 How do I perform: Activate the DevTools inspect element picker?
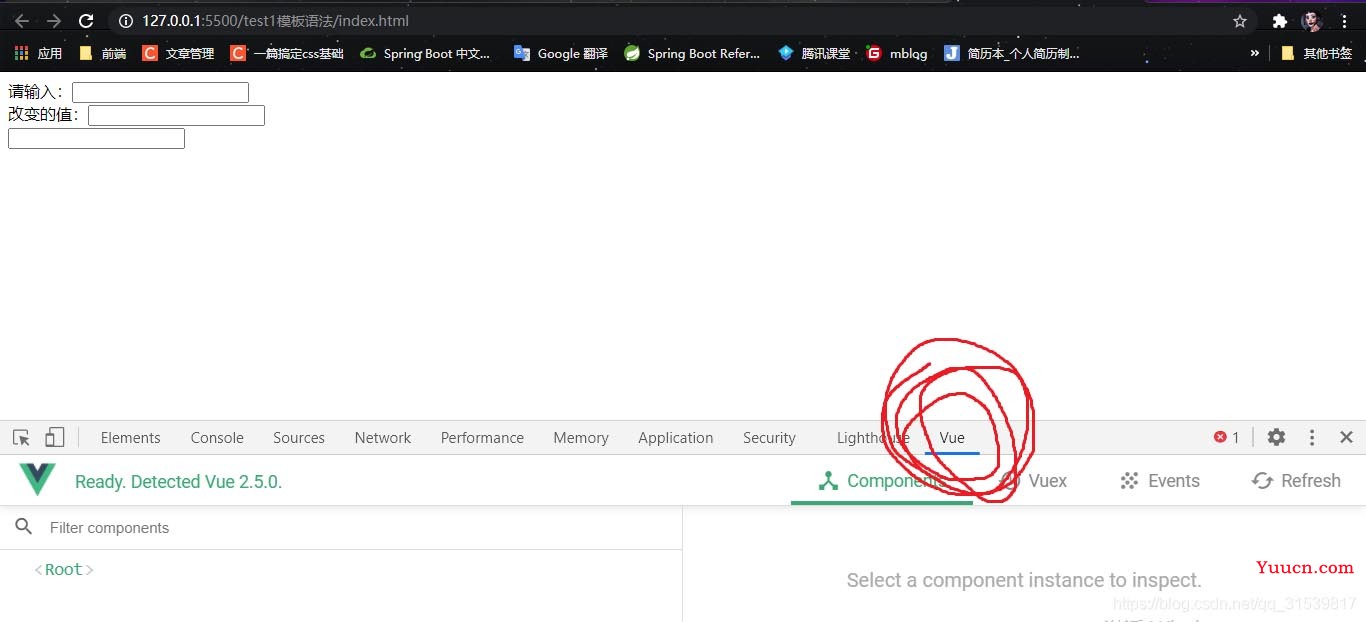click(x=21, y=437)
